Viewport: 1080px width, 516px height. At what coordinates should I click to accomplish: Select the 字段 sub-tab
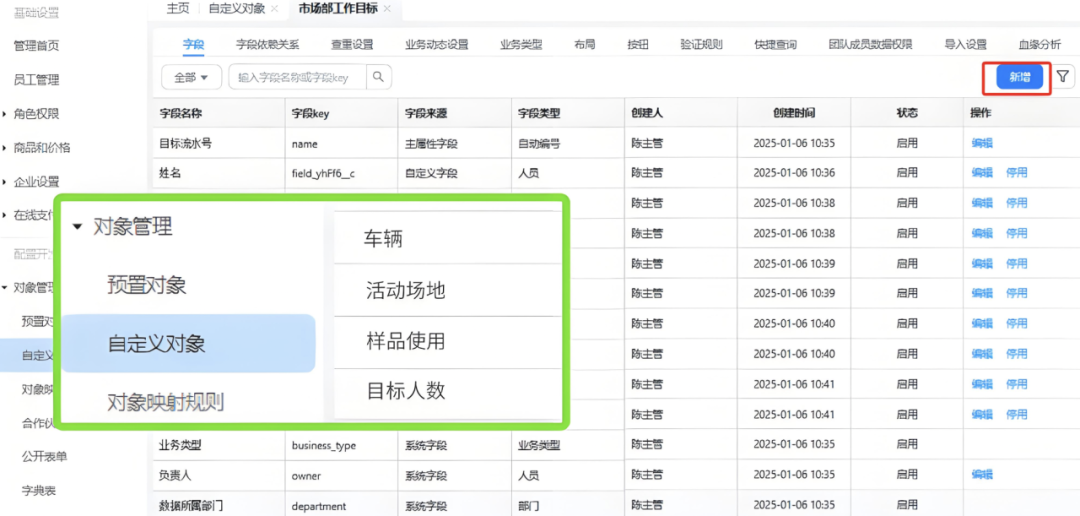pyautogui.click(x=193, y=45)
